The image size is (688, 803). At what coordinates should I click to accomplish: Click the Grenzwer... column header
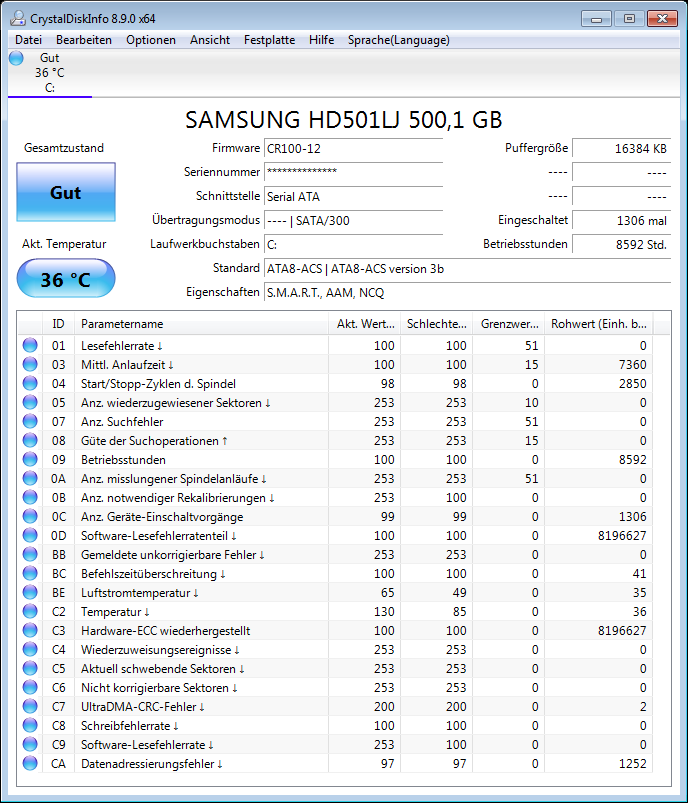click(508, 324)
